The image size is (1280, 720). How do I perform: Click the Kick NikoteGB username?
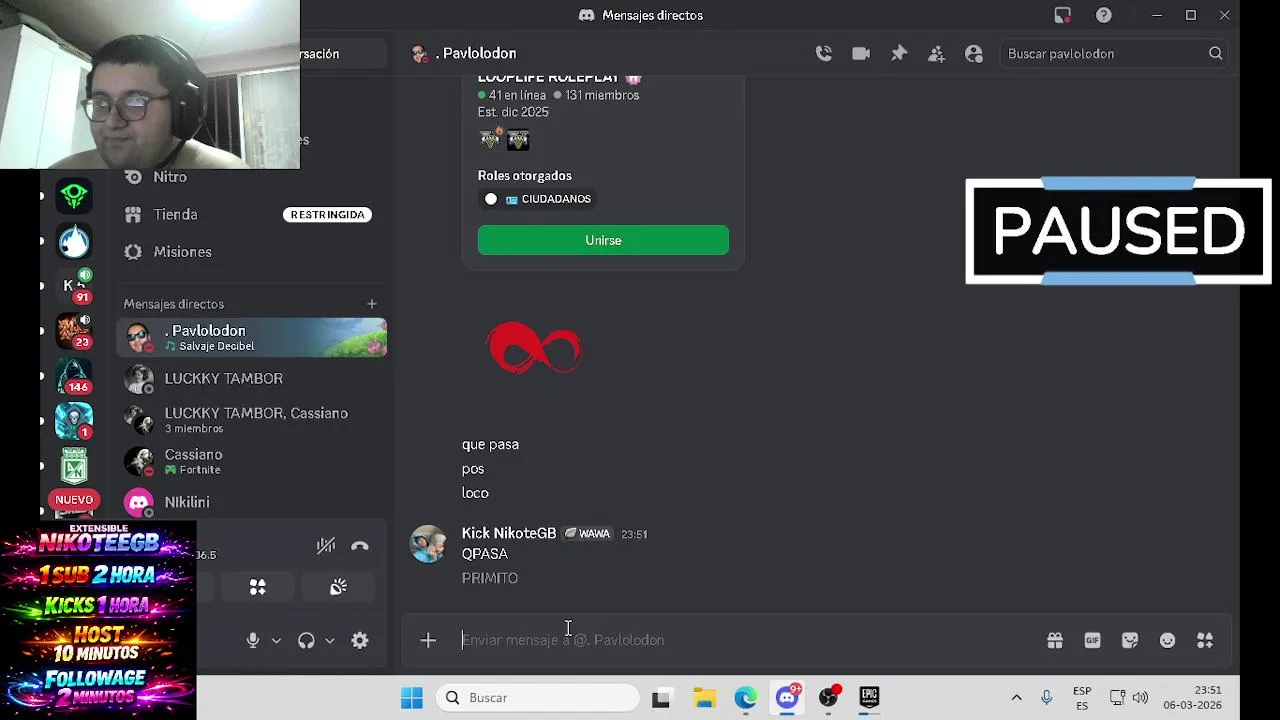(x=509, y=534)
